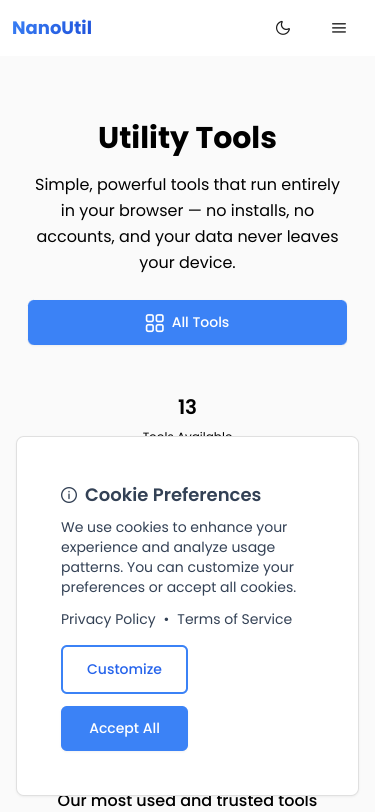Image resolution: width=375 pixels, height=812 pixels.
Task: Click blank header space beside the NanoUtil logo
Action: click(x=181, y=28)
